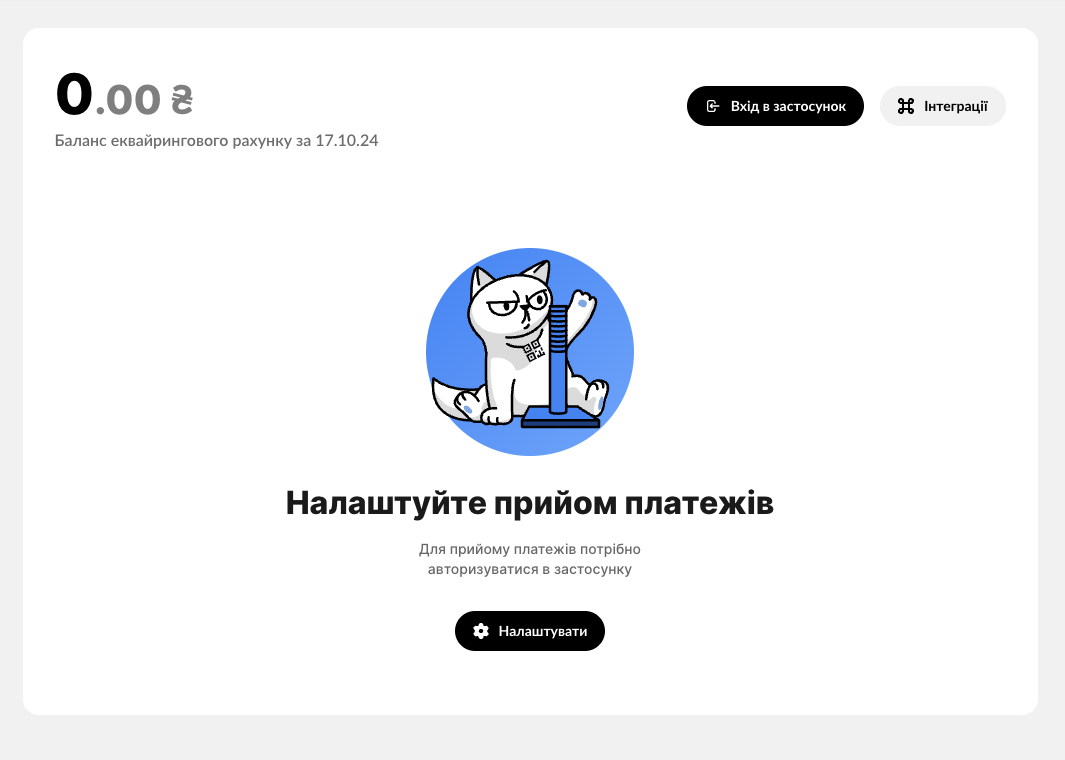Screen dimensions: 1065x760
Task: Click the gear icon next to Налаштувати
Action: click(x=481, y=631)
